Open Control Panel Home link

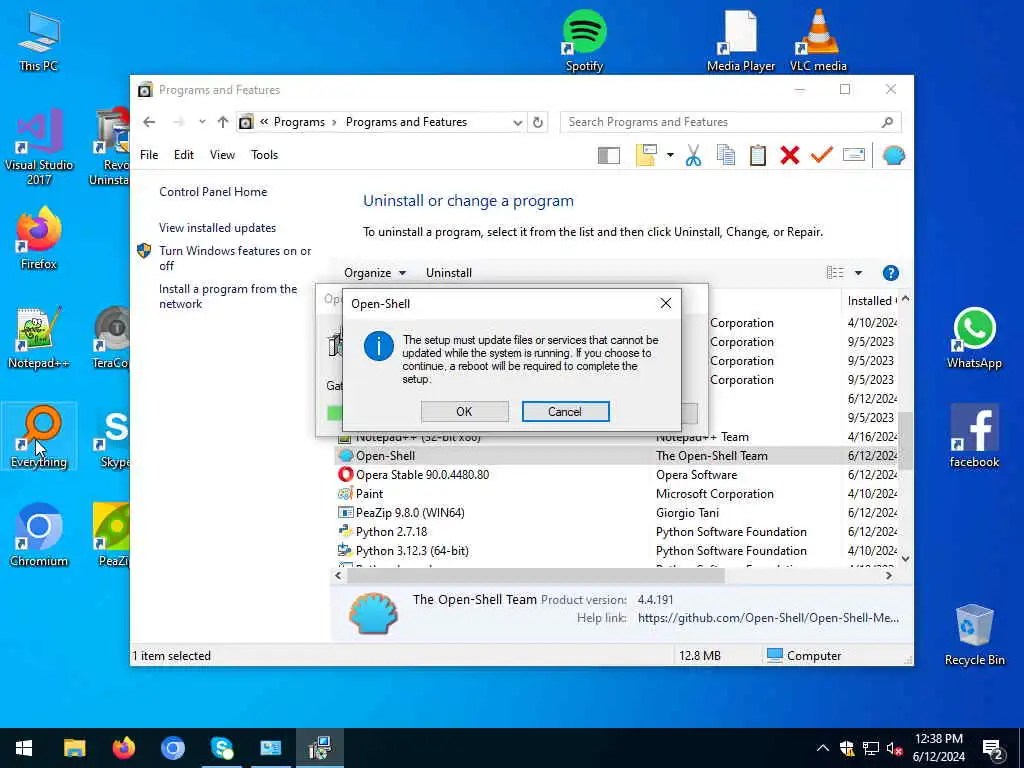pos(213,192)
